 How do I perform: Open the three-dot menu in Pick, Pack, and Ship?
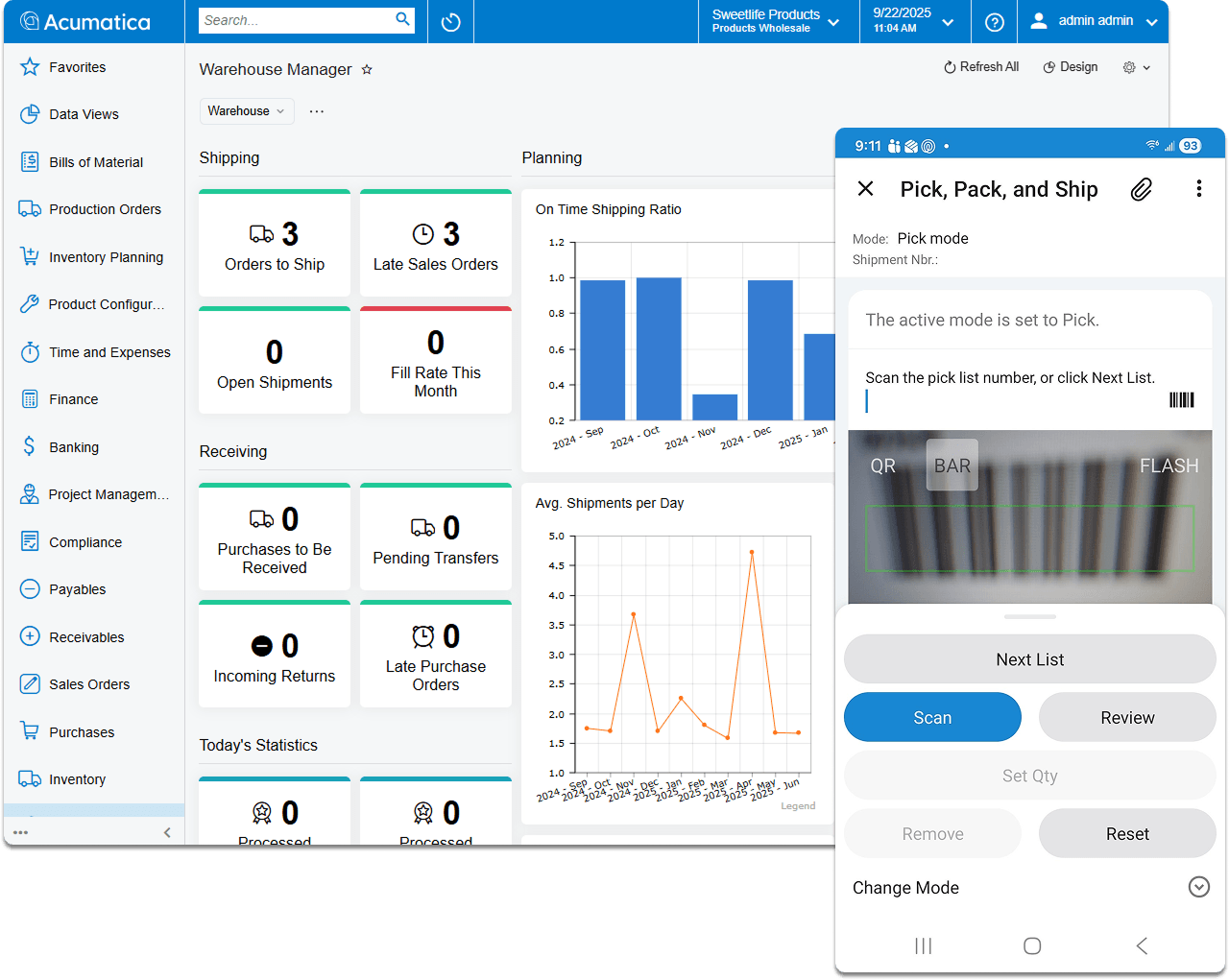[1199, 189]
